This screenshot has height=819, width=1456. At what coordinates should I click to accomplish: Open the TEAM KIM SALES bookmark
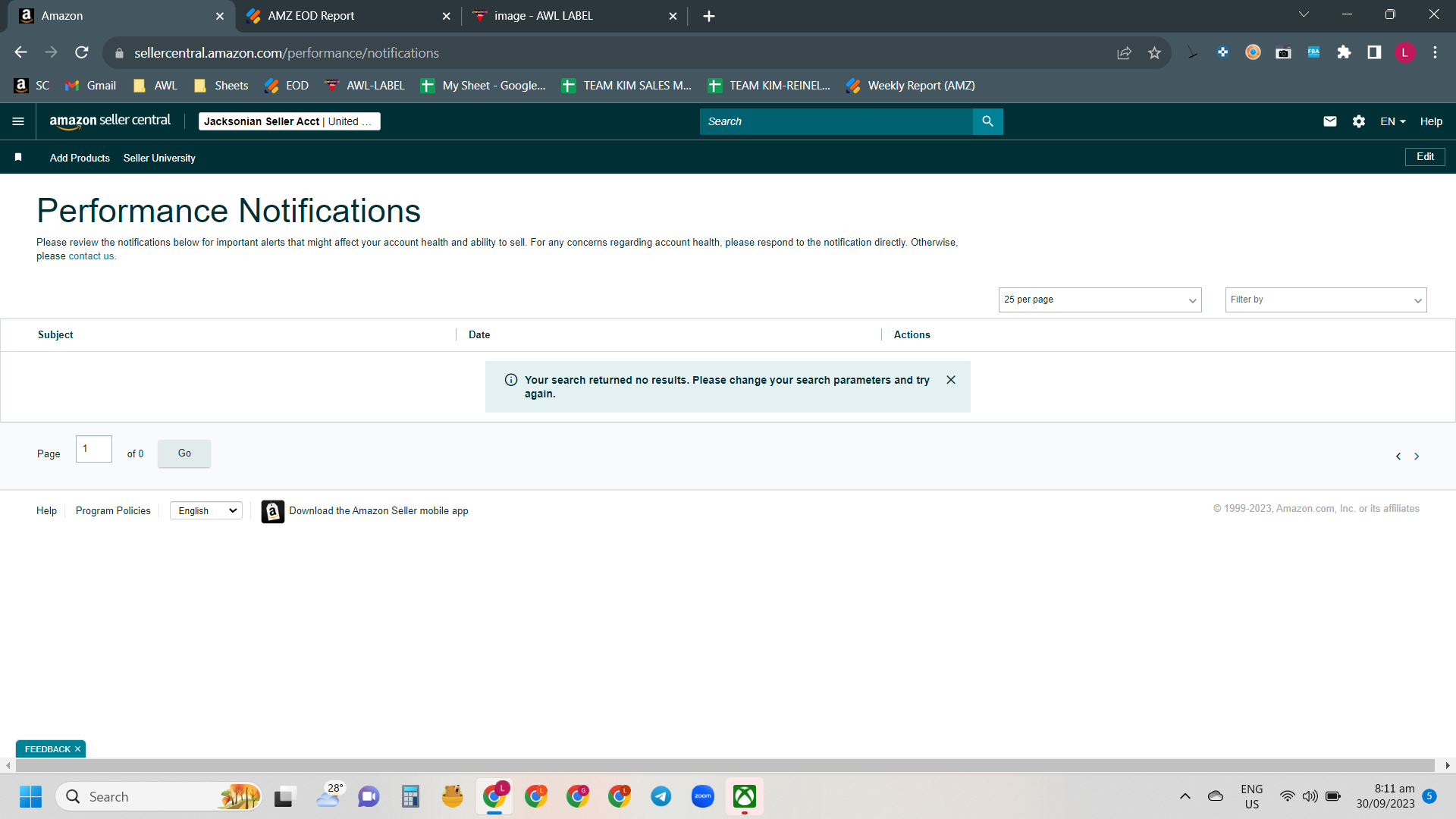point(626,86)
